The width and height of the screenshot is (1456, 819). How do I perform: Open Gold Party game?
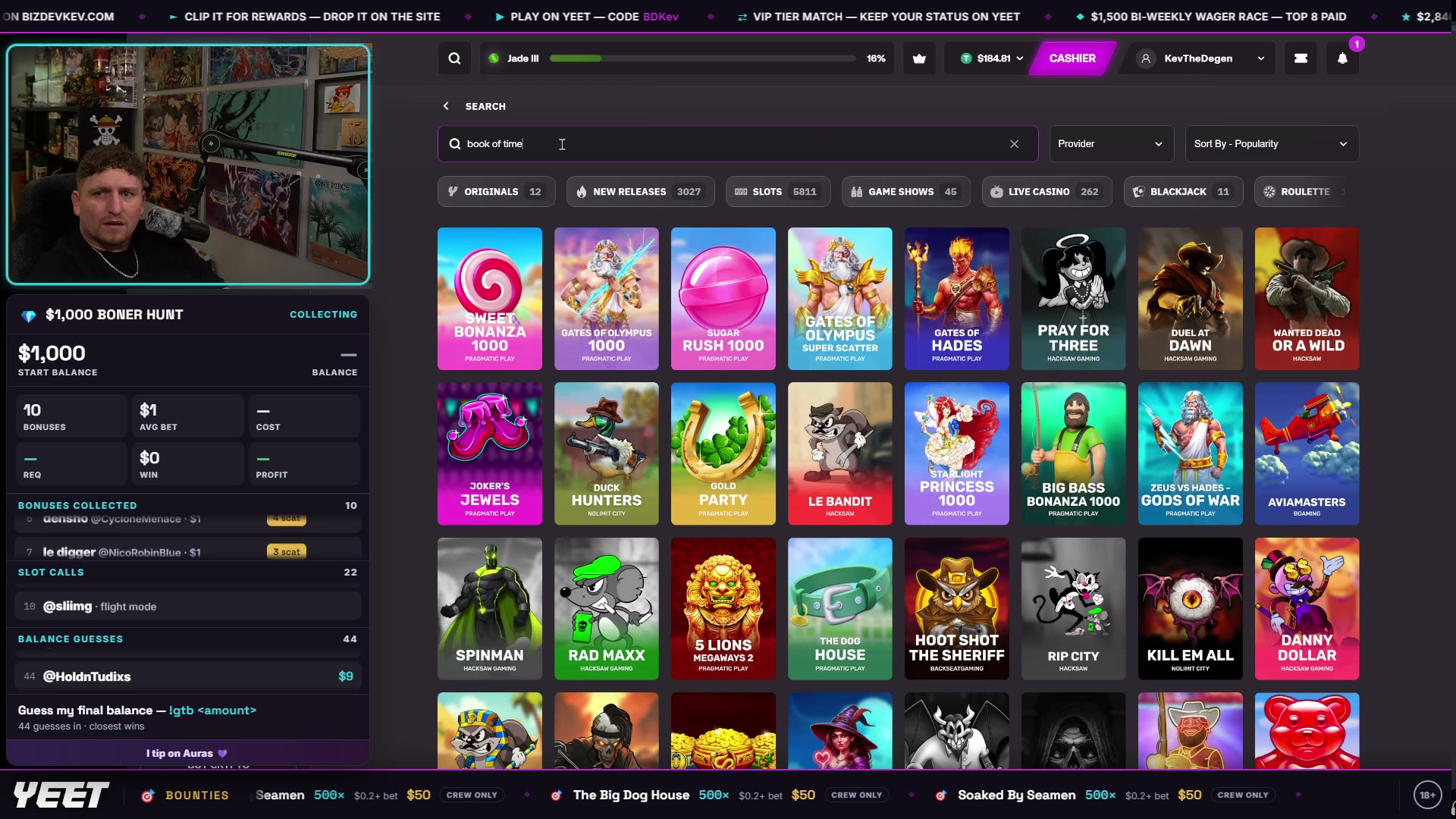pyautogui.click(x=723, y=453)
